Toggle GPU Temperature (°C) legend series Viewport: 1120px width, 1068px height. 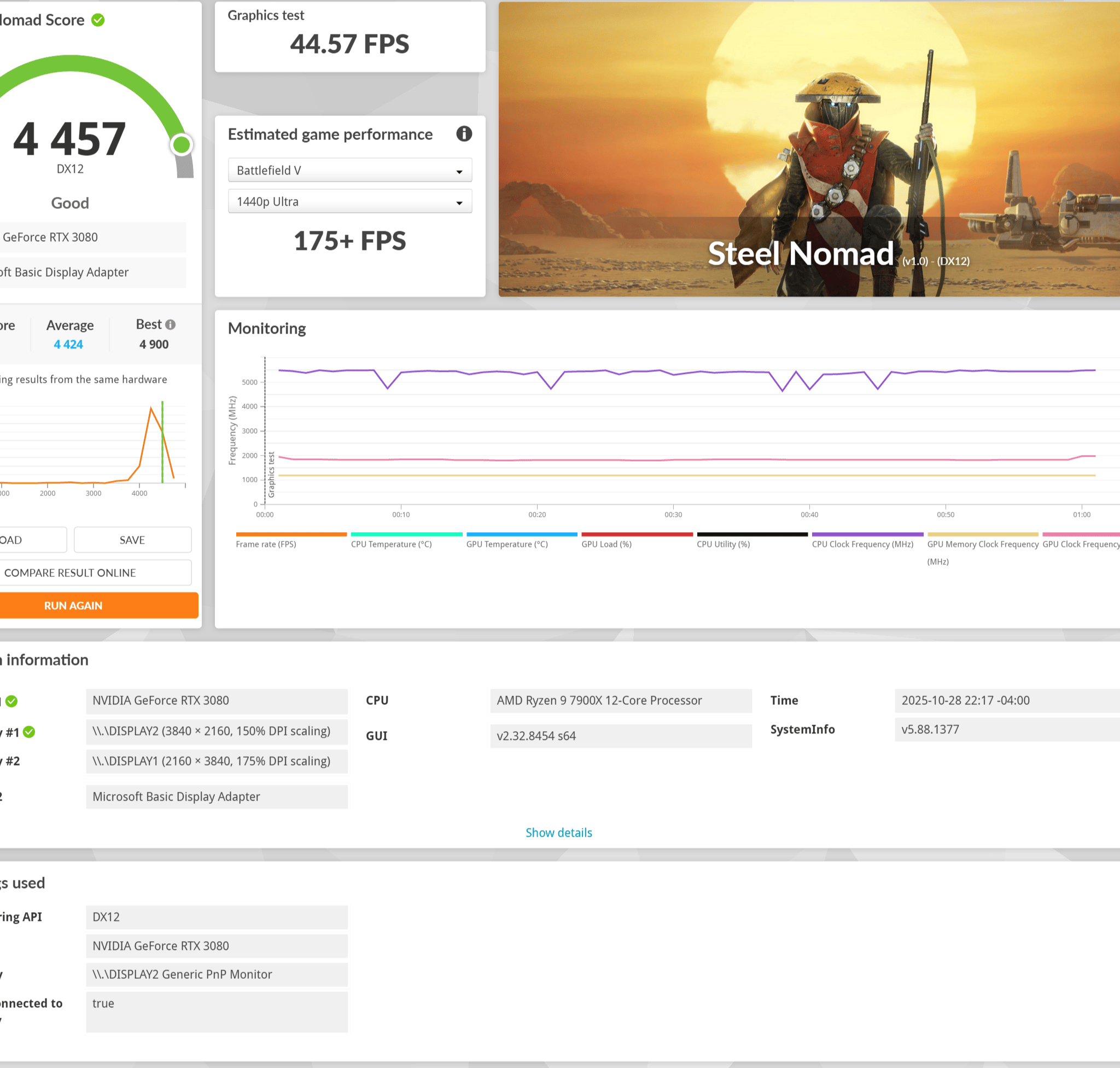click(x=522, y=541)
